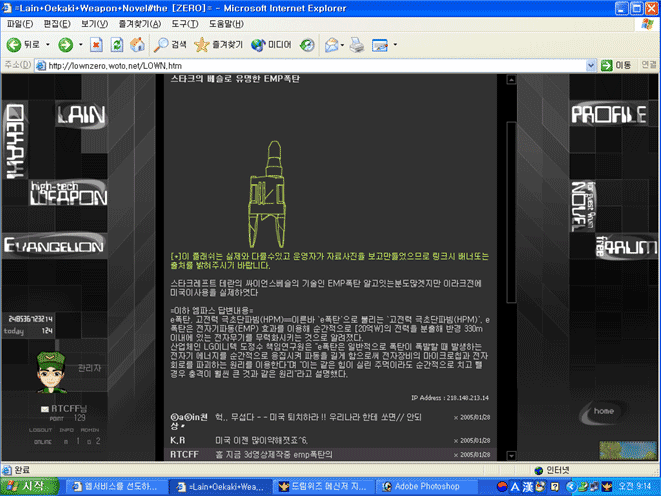Click the PROFILE navigation link

(x=607, y=114)
